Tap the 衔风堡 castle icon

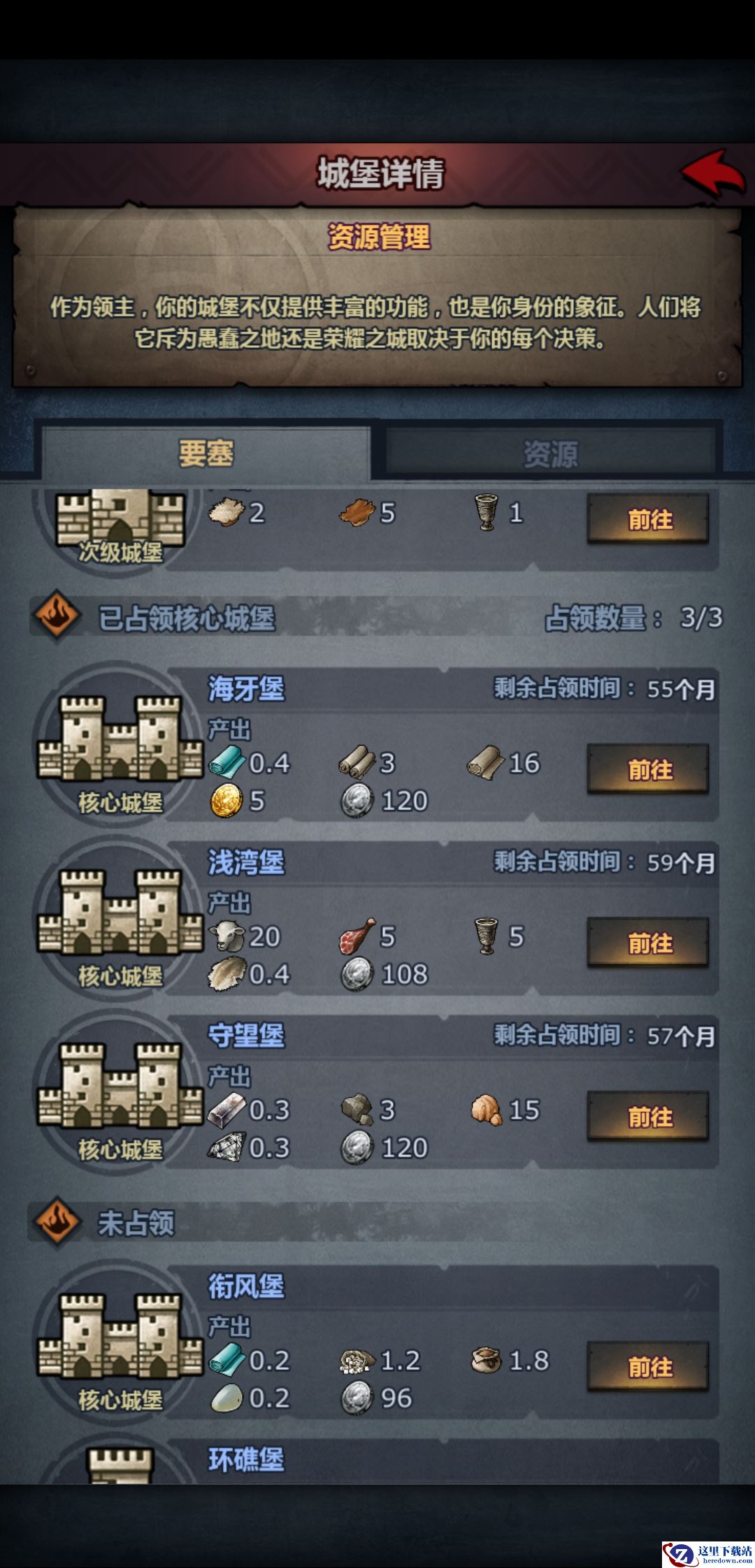[x=120, y=1335]
